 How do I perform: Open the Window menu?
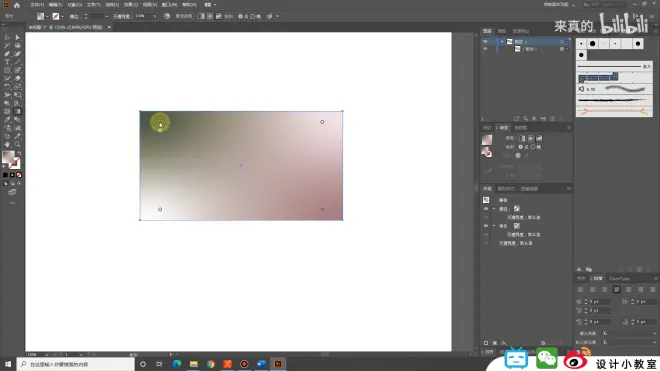coord(170,5)
